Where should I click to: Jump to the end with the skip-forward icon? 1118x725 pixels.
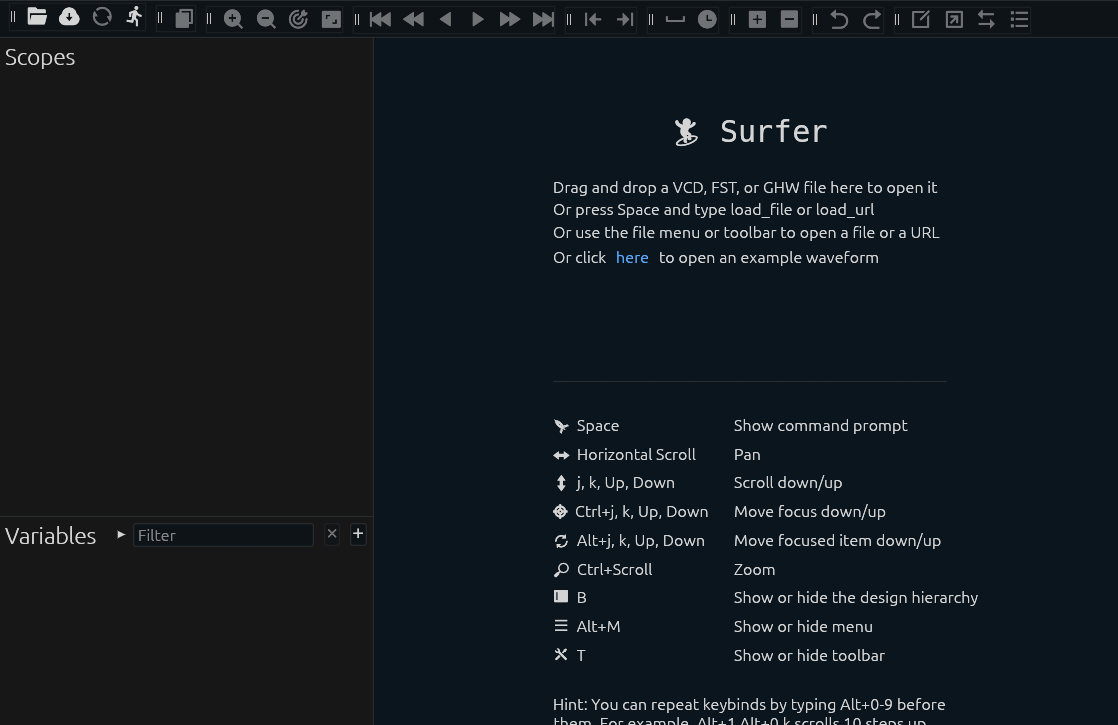click(543, 19)
